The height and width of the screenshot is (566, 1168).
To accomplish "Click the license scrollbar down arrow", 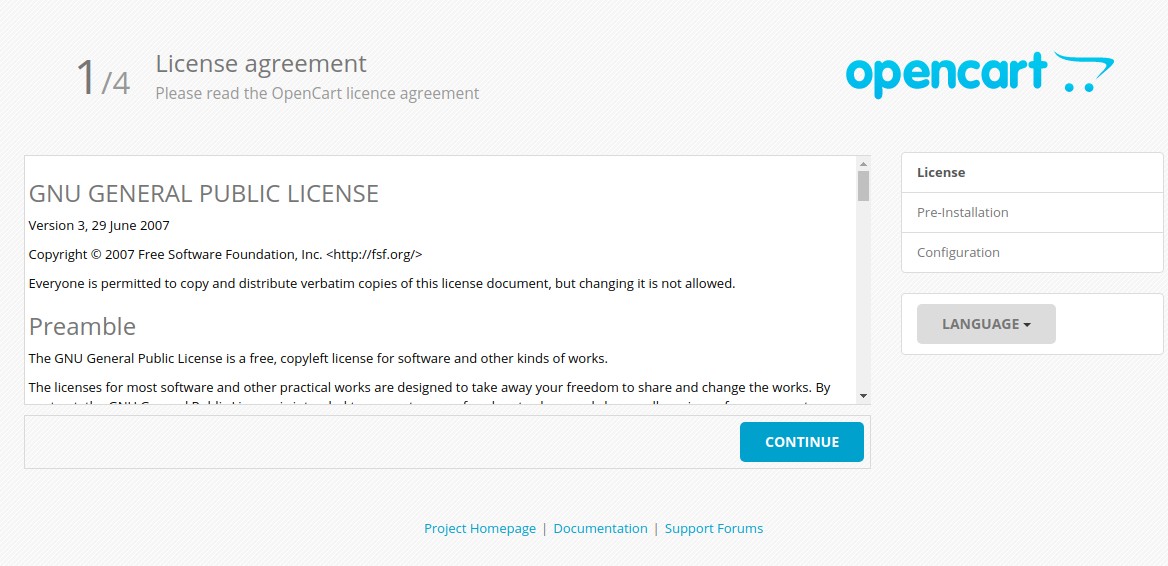I will point(863,395).
